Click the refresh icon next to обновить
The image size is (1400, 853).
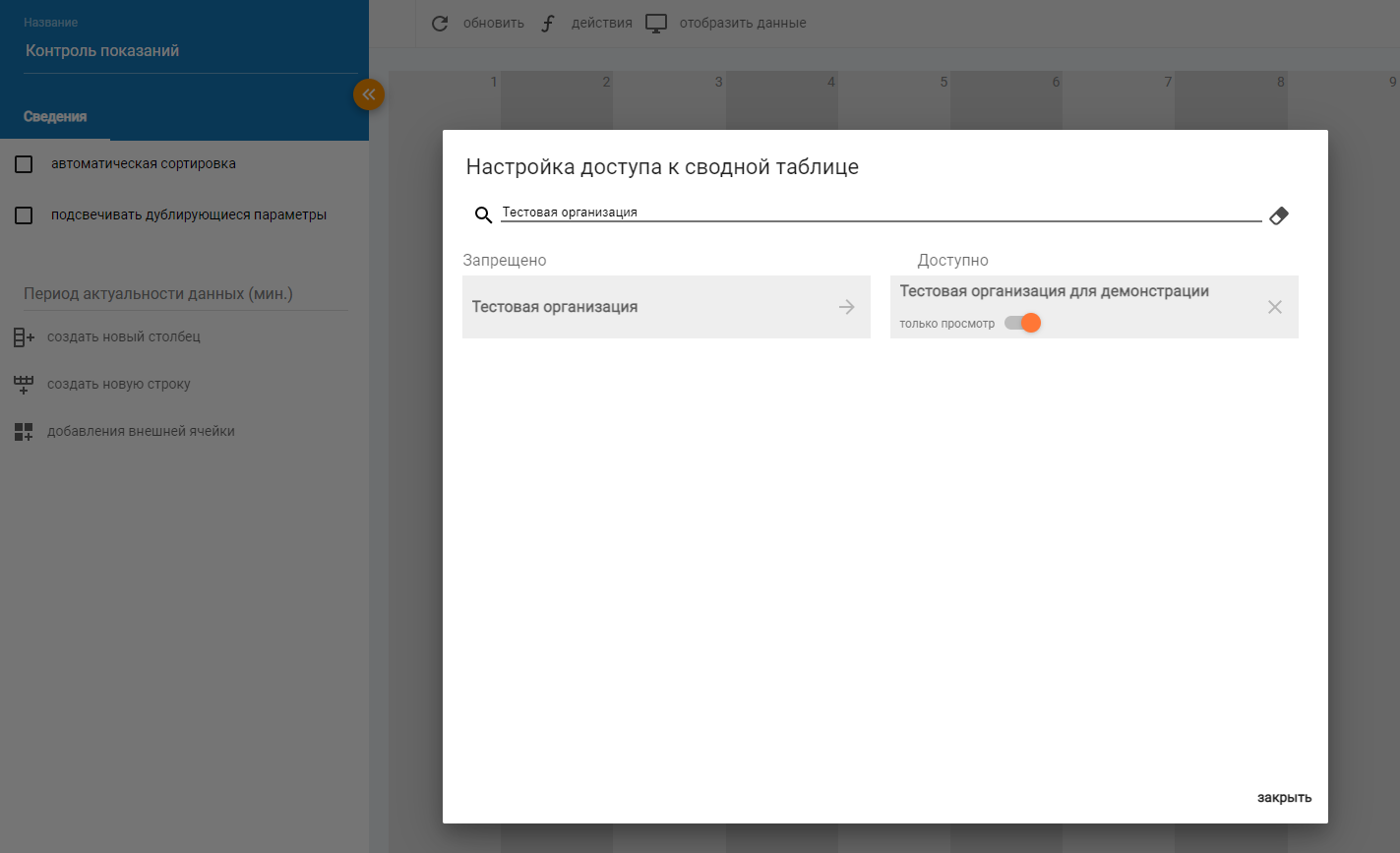coord(440,23)
